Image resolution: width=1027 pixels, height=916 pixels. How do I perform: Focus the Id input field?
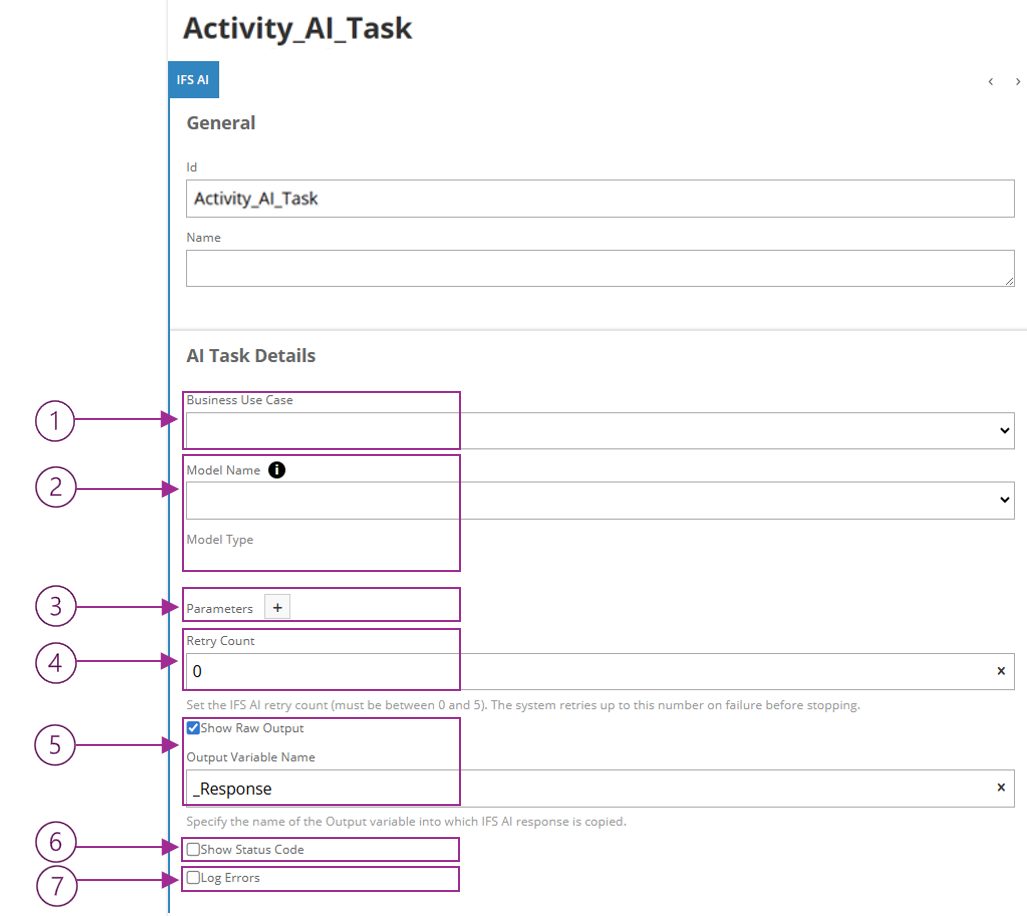click(600, 199)
